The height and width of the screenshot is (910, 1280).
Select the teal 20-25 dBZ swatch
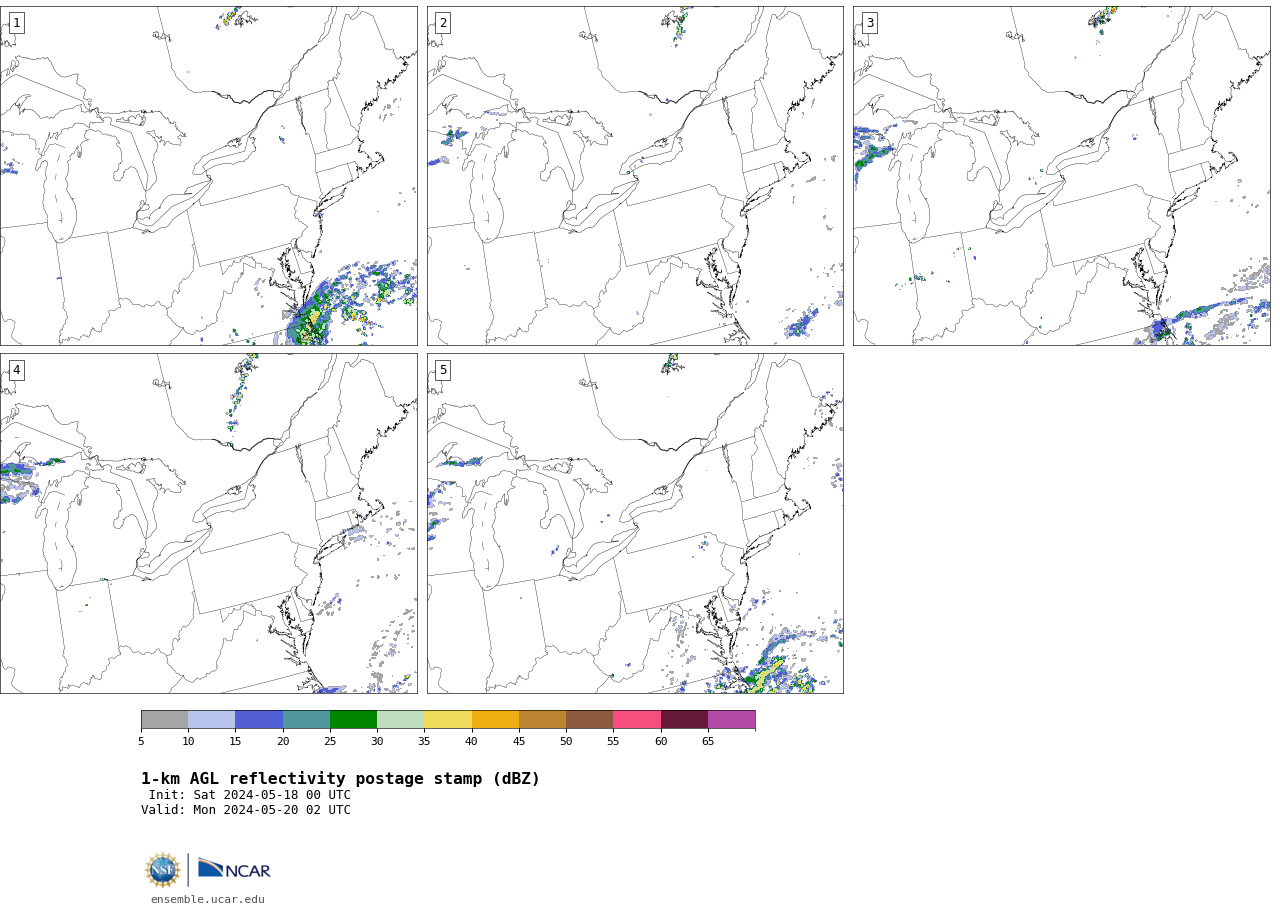point(306,720)
